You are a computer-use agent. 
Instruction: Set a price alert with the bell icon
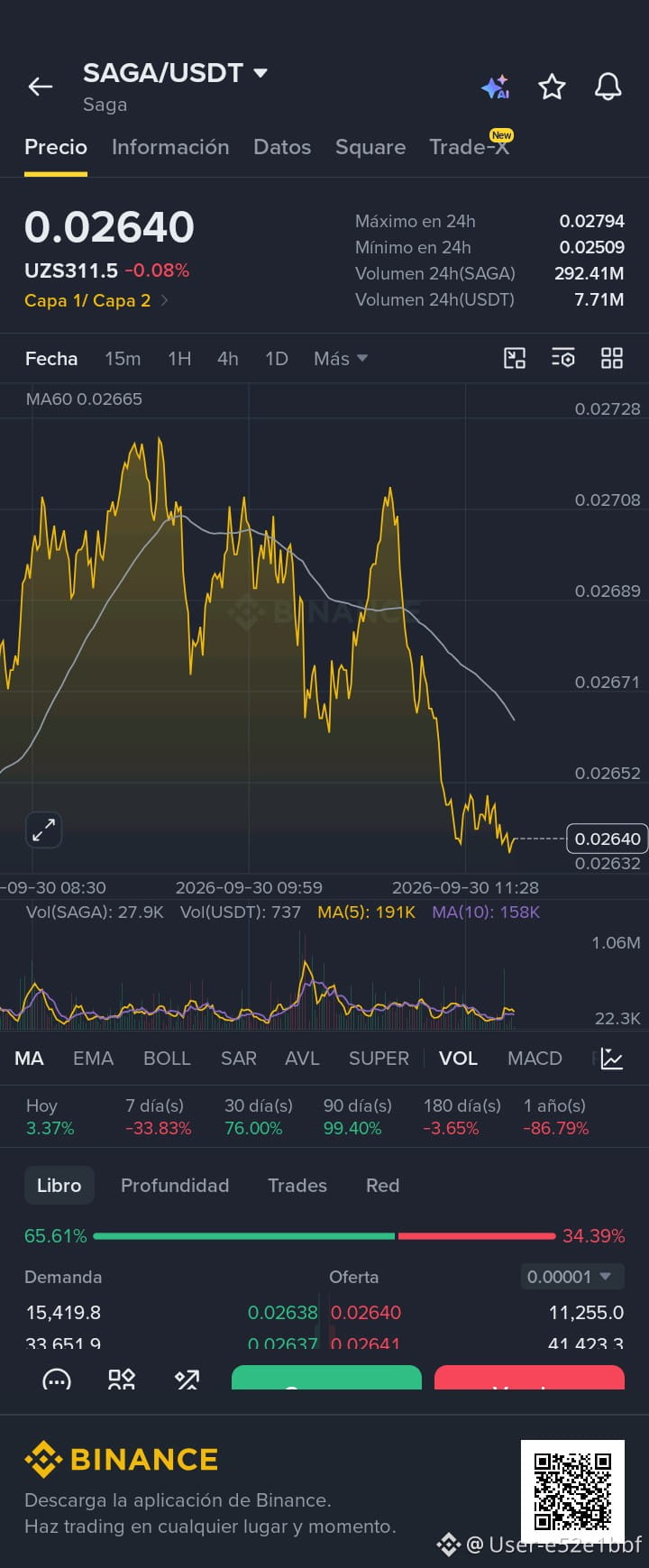tap(608, 87)
